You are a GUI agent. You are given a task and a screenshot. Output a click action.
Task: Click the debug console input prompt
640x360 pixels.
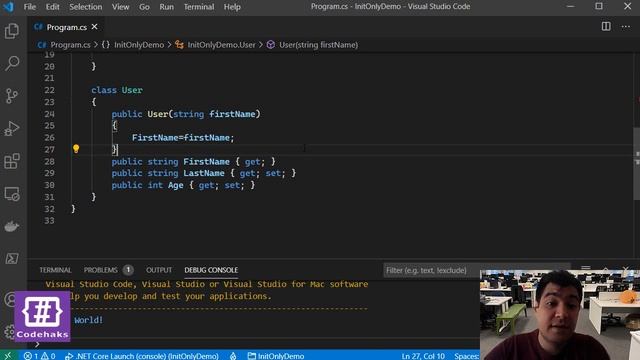click(257, 344)
